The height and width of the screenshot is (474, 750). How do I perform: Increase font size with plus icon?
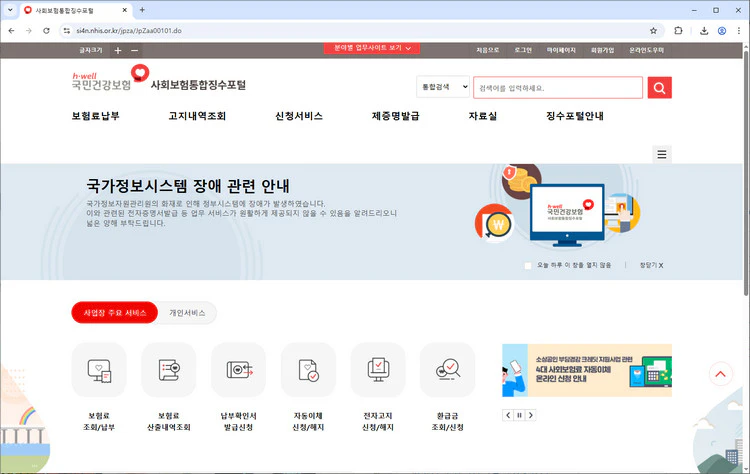[x=118, y=50]
